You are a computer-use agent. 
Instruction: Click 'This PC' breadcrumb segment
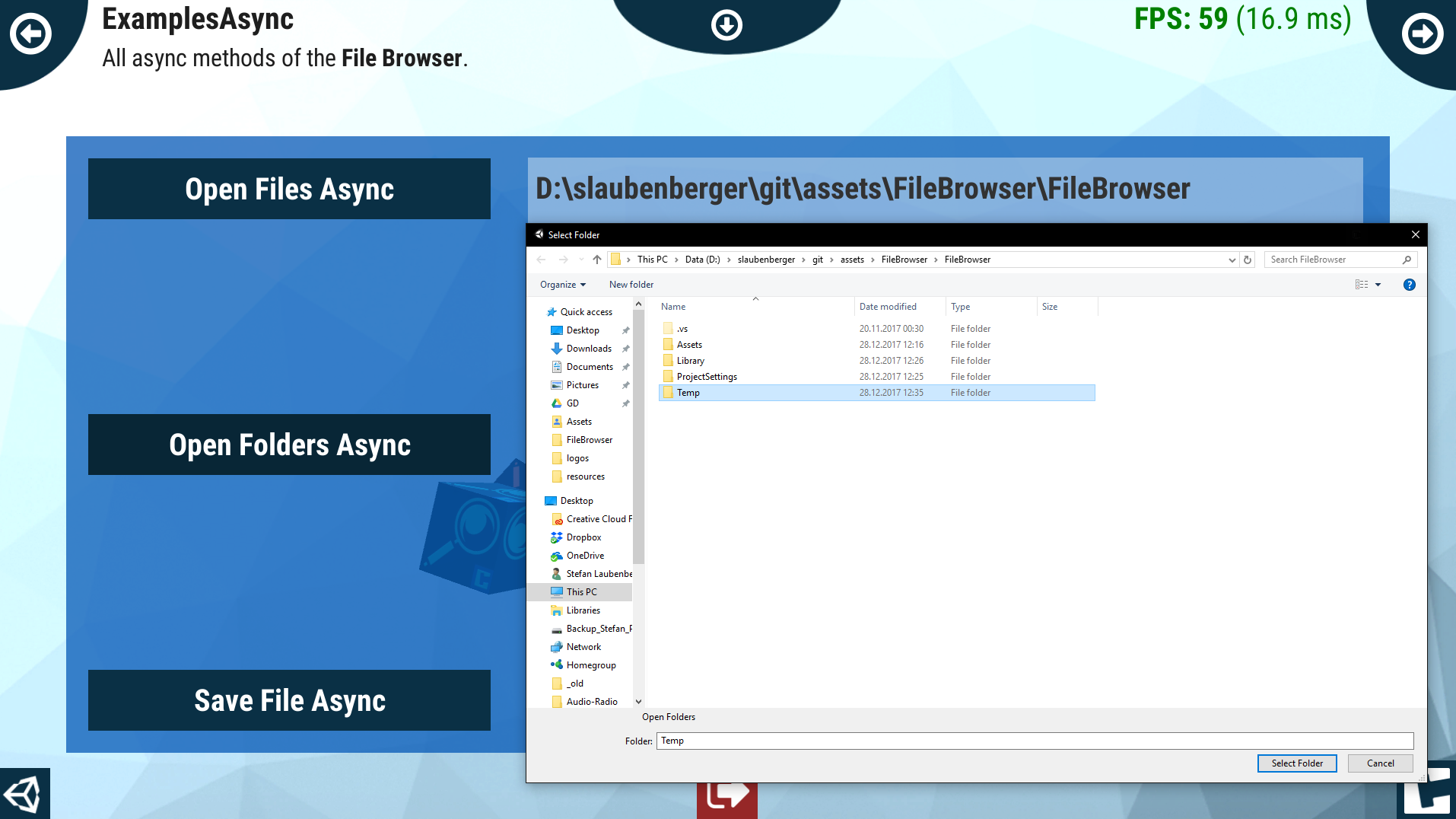(x=652, y=260)
